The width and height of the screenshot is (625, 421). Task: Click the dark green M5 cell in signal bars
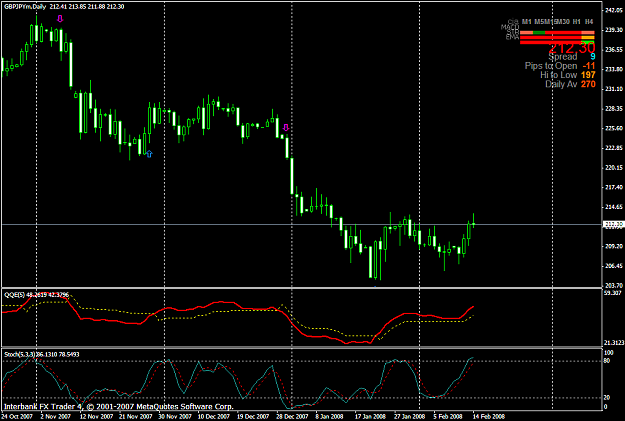(x=539, y=33)
